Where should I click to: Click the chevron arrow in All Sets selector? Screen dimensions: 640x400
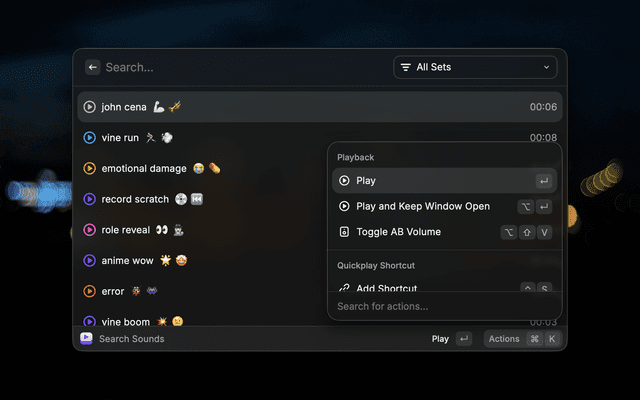[546, 67]
